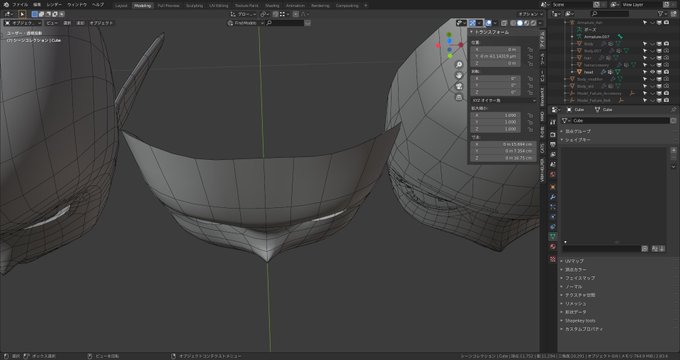Image resolution: width=680 pixels, height=360 pixels.
Task: Open the Object properties tab icon
Action: [x=552, y=187]
